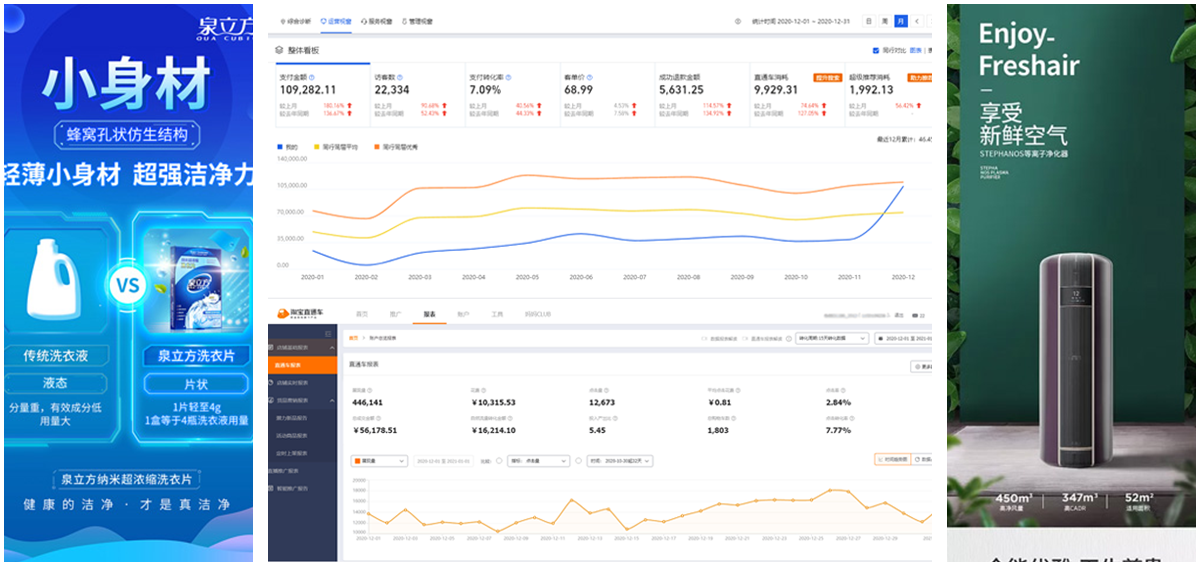Click info icon next to 平均点击花费
This screenshot has height=566, width=1200.
738,390
